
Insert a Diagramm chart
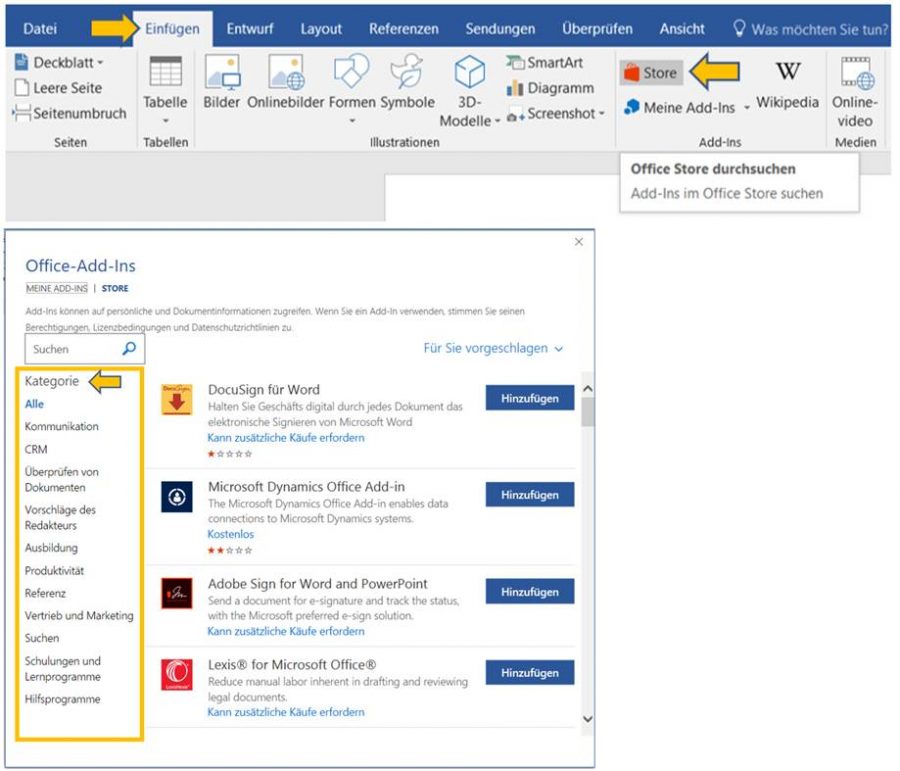coord(550,88)
